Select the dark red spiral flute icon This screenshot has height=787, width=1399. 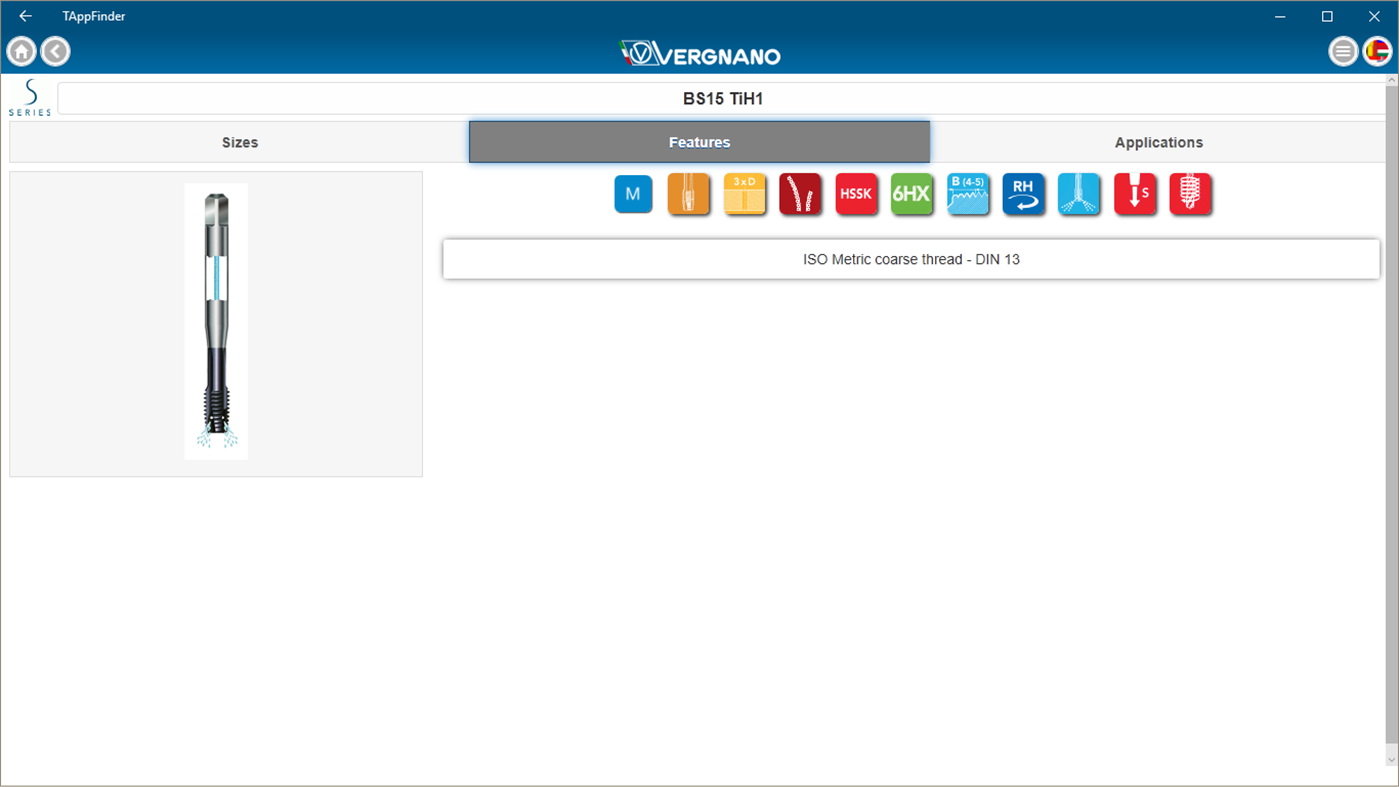pos(800,194)
